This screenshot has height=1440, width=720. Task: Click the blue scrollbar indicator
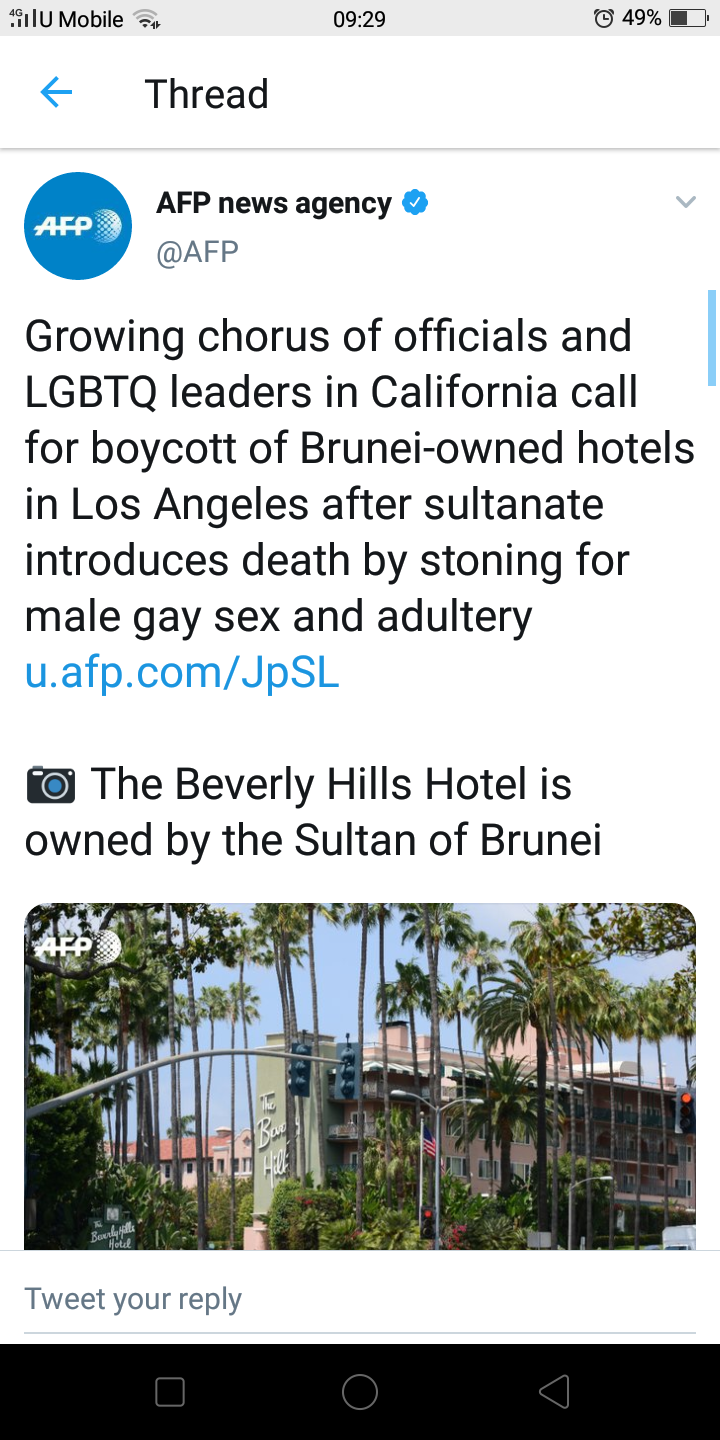pos(712,337)
